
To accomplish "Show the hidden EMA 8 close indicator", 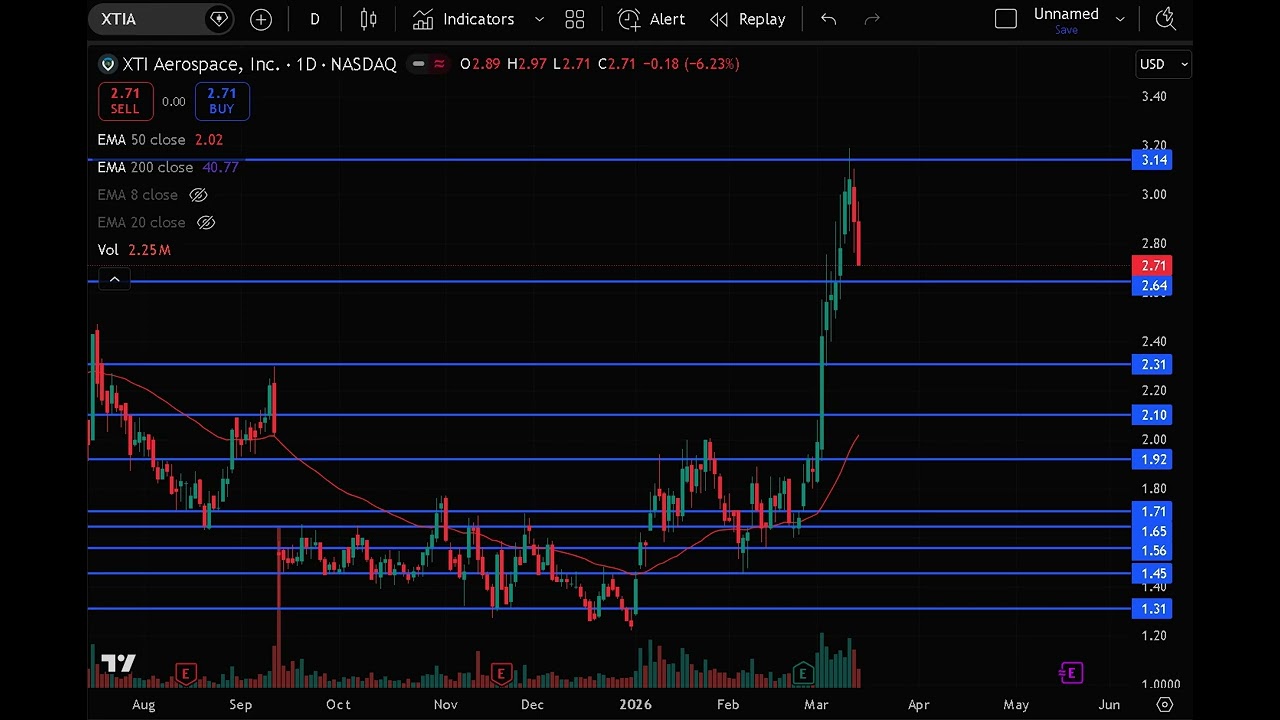I will click(x=198, y=195).
